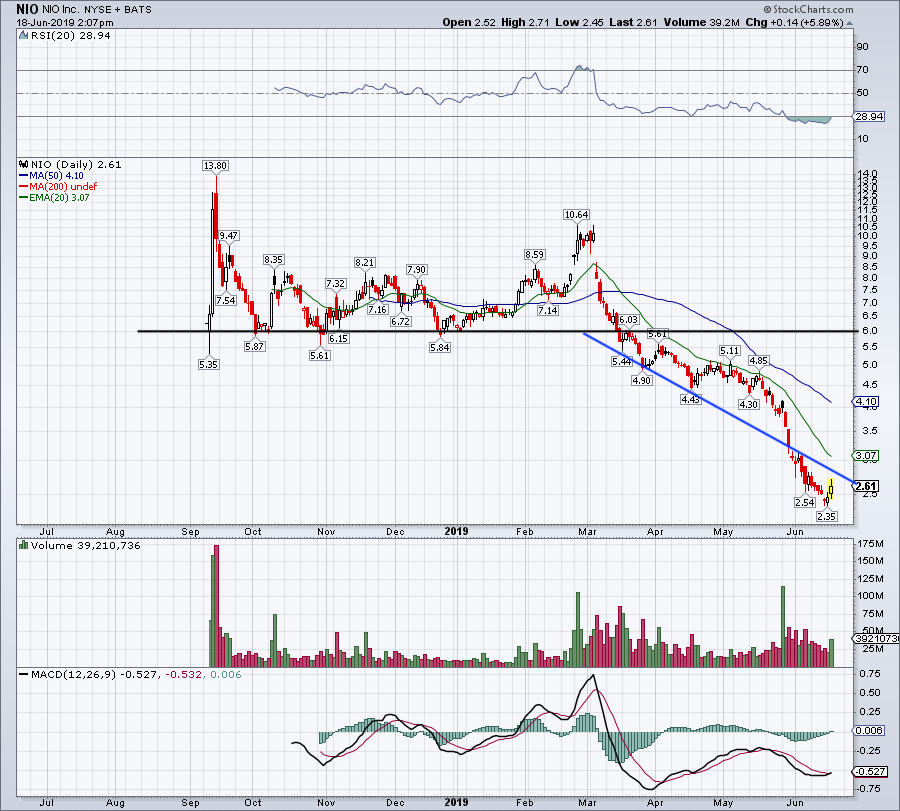Click the candlestick icon beside NIO (Daily)
Viewport: 900px width, 811px height.
click(x=24, y=164)
